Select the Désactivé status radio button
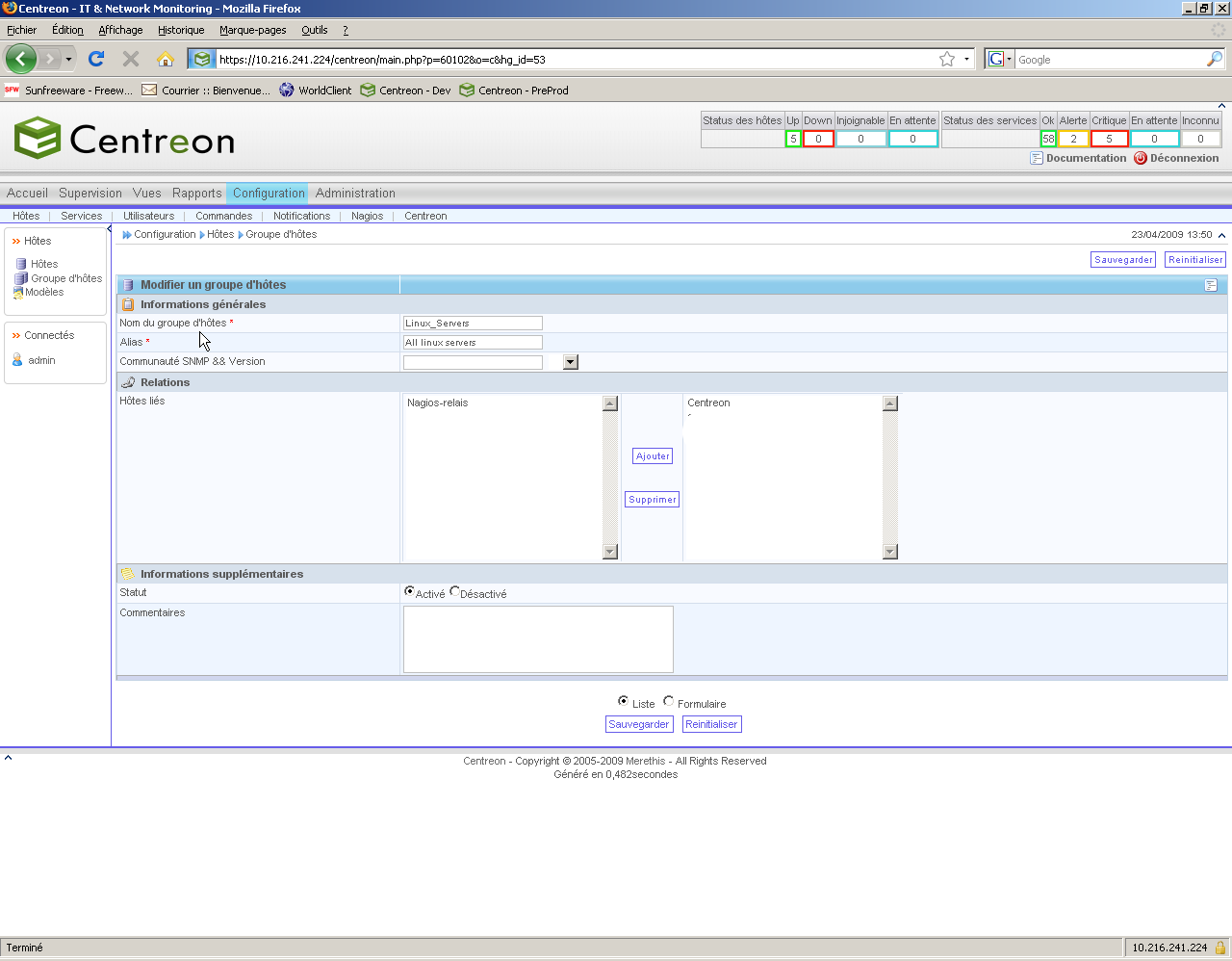Image resolution: width=1232 pixels, height=961 pixels. click(x=455, y=592)
